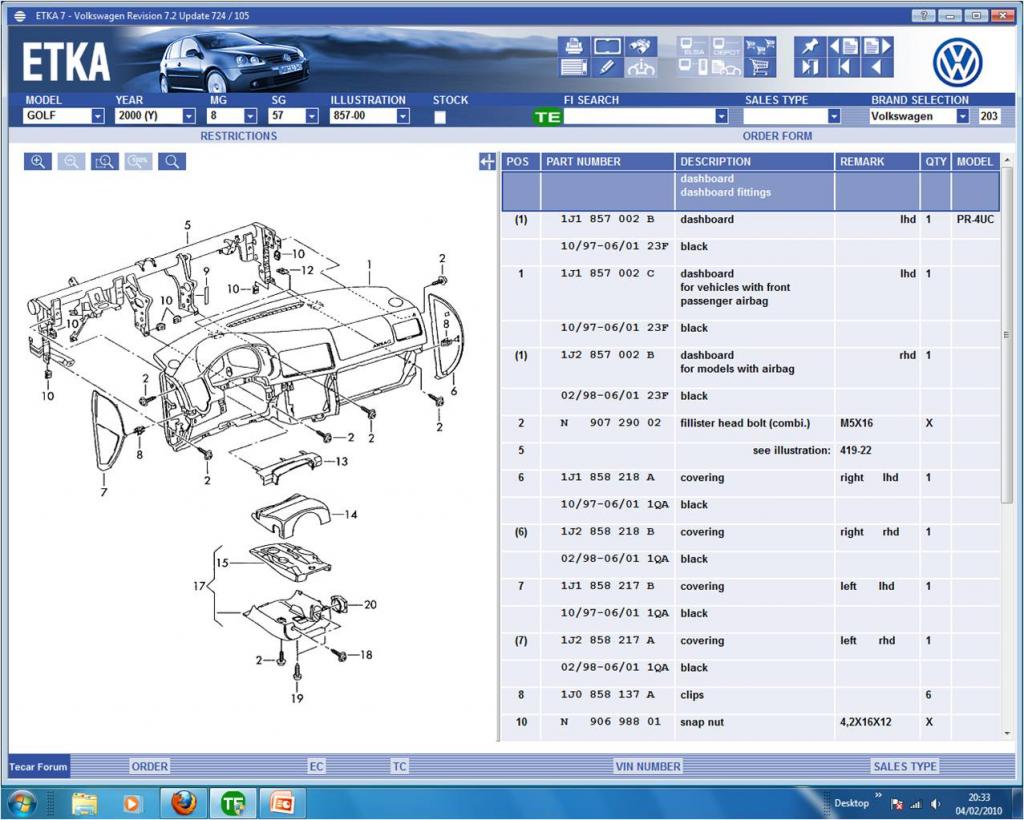
Task: Click the greyed info icon below the binoculars
Action: [641, 67]
